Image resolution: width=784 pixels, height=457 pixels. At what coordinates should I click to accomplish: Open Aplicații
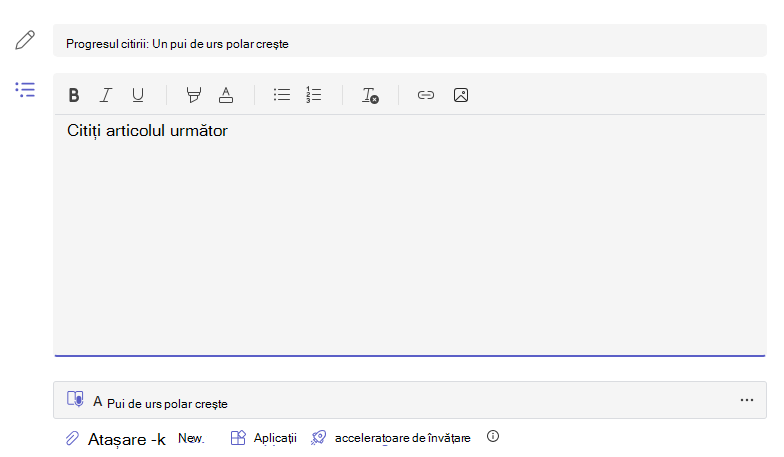tap(275, 438)
